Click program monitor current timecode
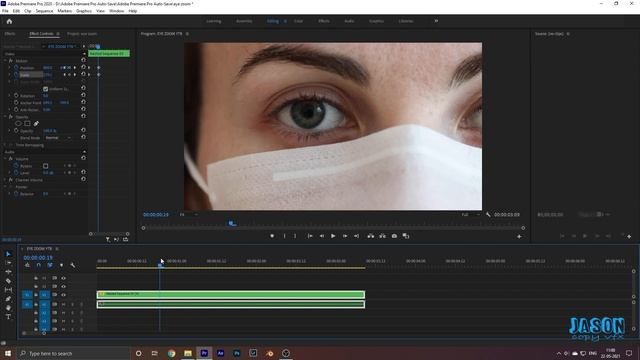The width and height of the screenshot is (640, 360). [x=156, y=214]
